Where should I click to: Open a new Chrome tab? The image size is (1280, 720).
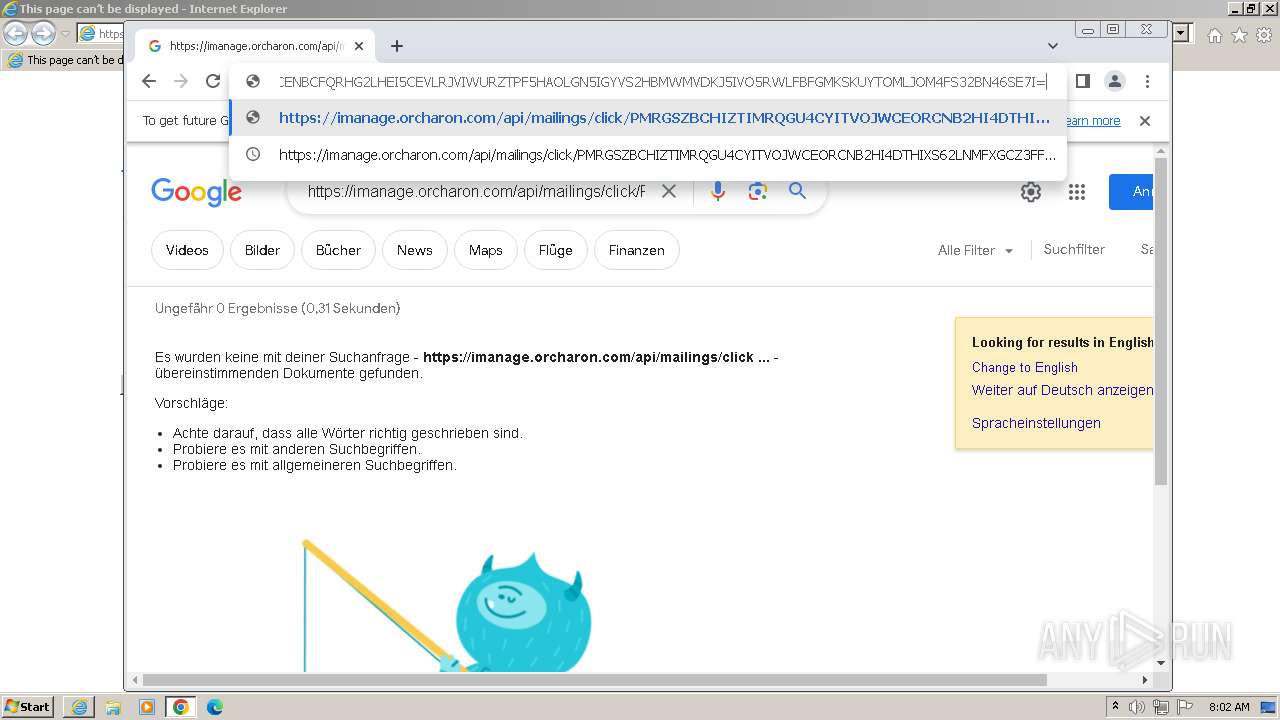click(397, 46)
